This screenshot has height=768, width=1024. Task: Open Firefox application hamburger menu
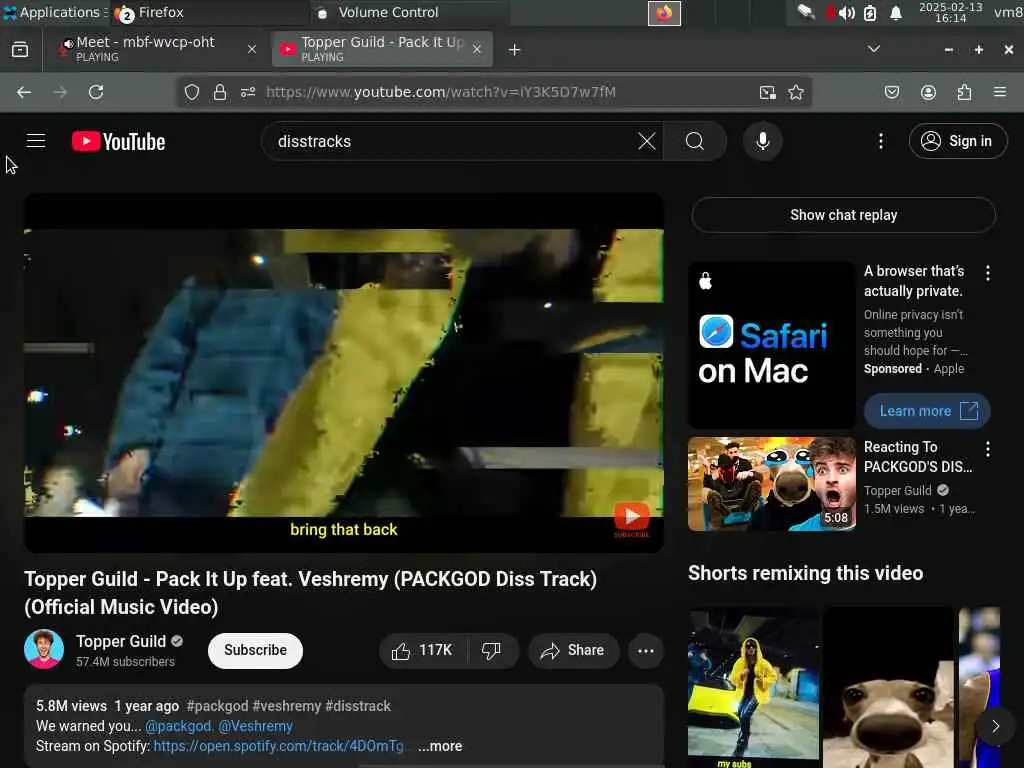(1000, 92)
